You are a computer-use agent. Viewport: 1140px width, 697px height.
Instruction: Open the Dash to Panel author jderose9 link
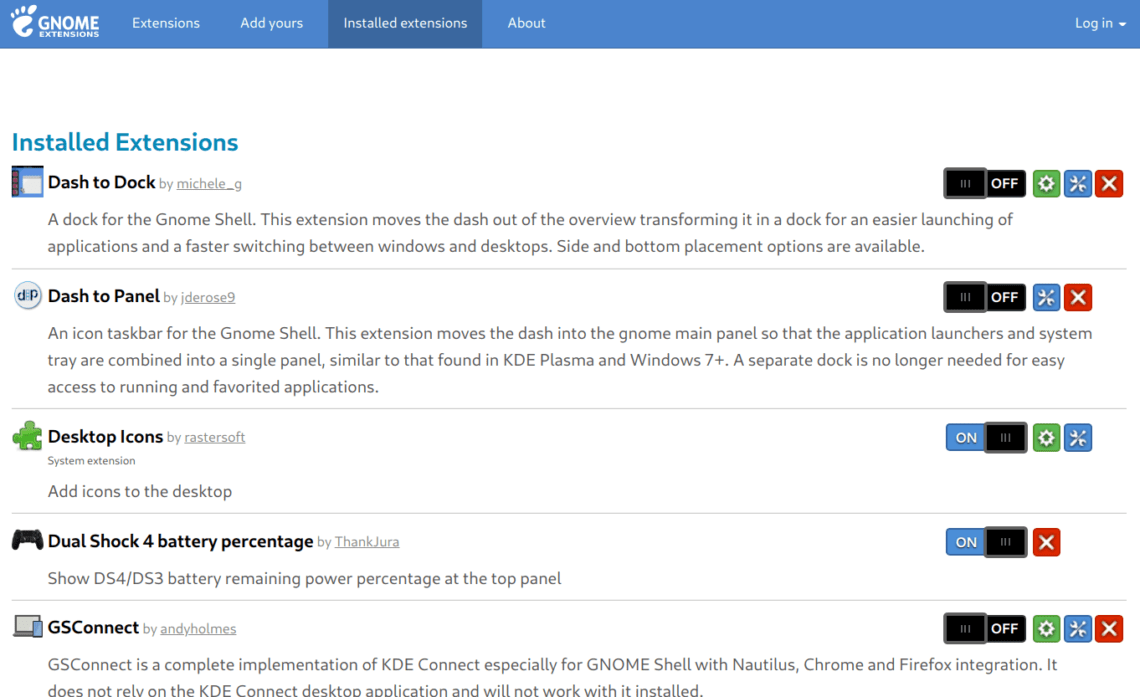click(x=207, y=297)
